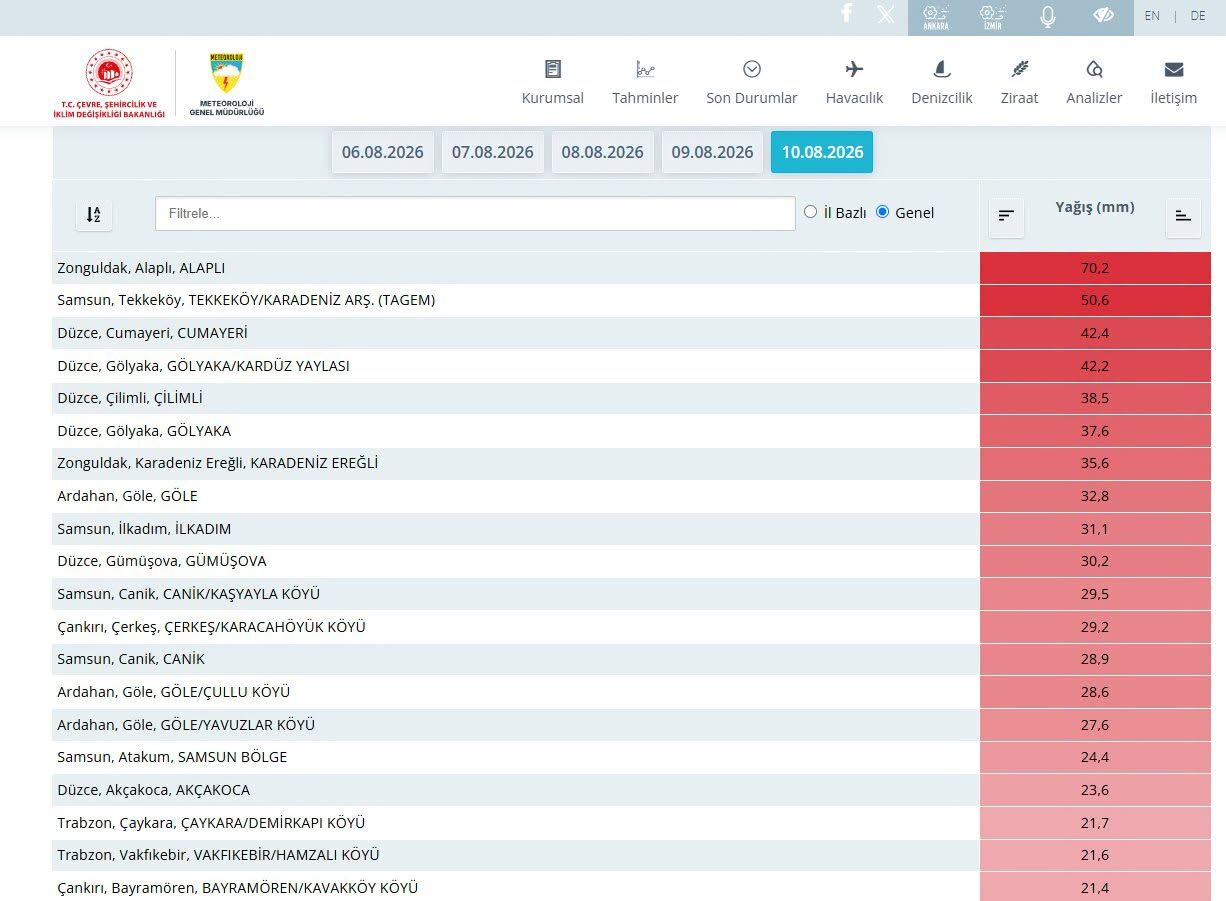Open the X (Twitter) social icon

pyautogui.click(x=886, y=14)
